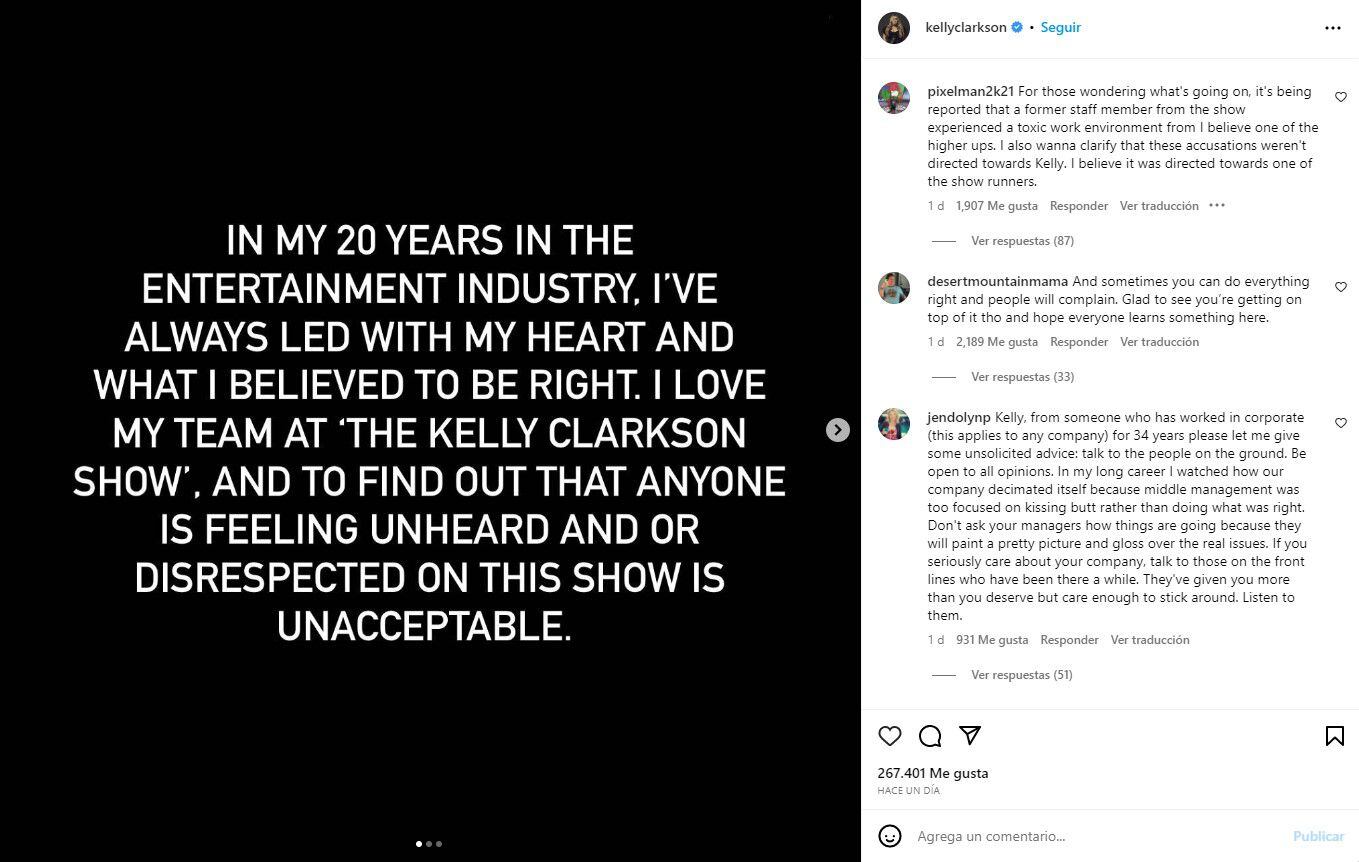Image resolution: width=1359 pixels, height=862 pixels.
Task: Select second carousel dot indicator
Action: pyautogui.click(x=429, y=844)
